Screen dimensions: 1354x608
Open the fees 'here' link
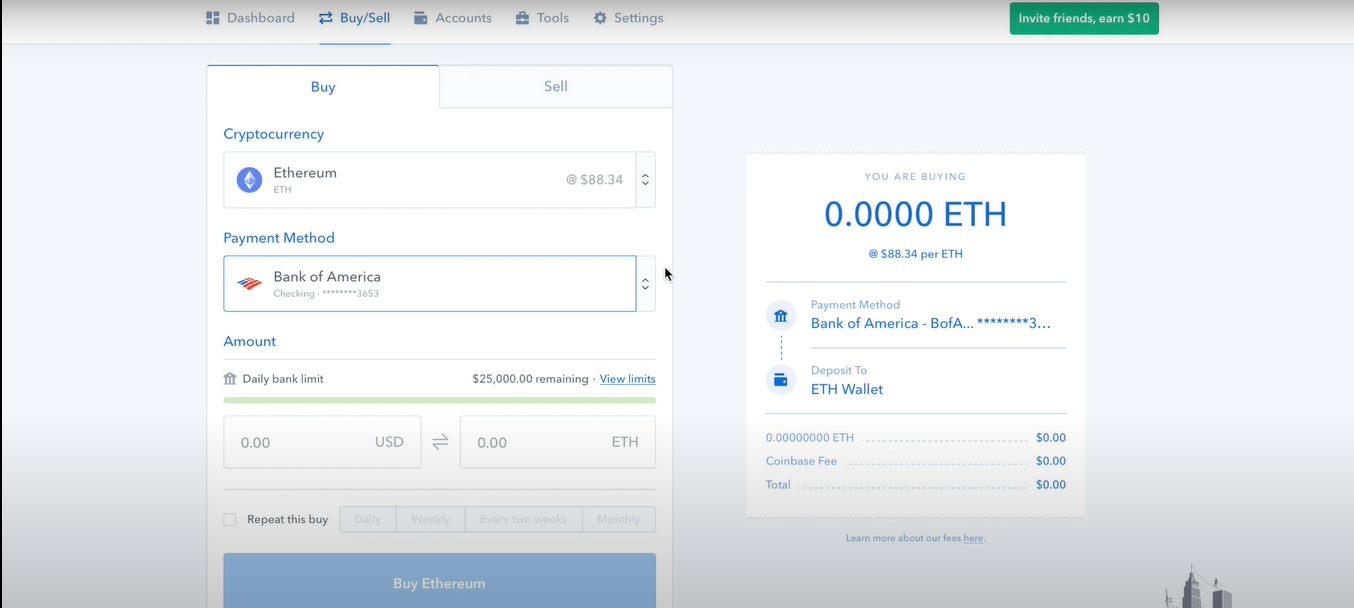click(973, 538)
